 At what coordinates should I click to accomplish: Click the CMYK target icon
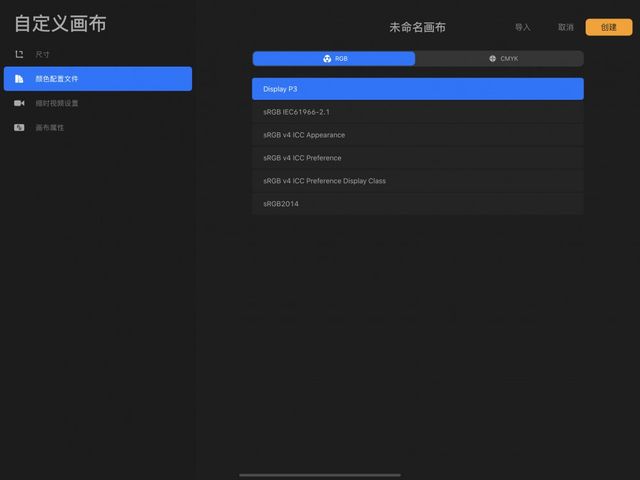point(492,59)
